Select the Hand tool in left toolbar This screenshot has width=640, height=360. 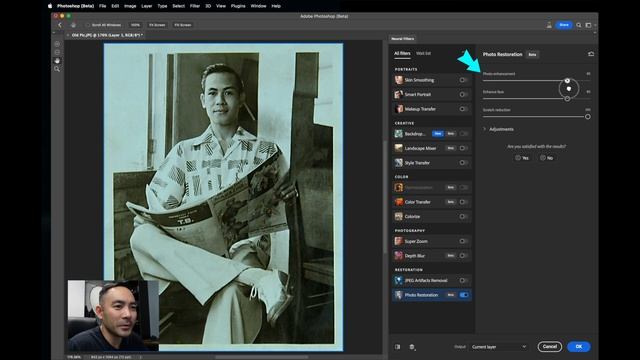point(57,60)
